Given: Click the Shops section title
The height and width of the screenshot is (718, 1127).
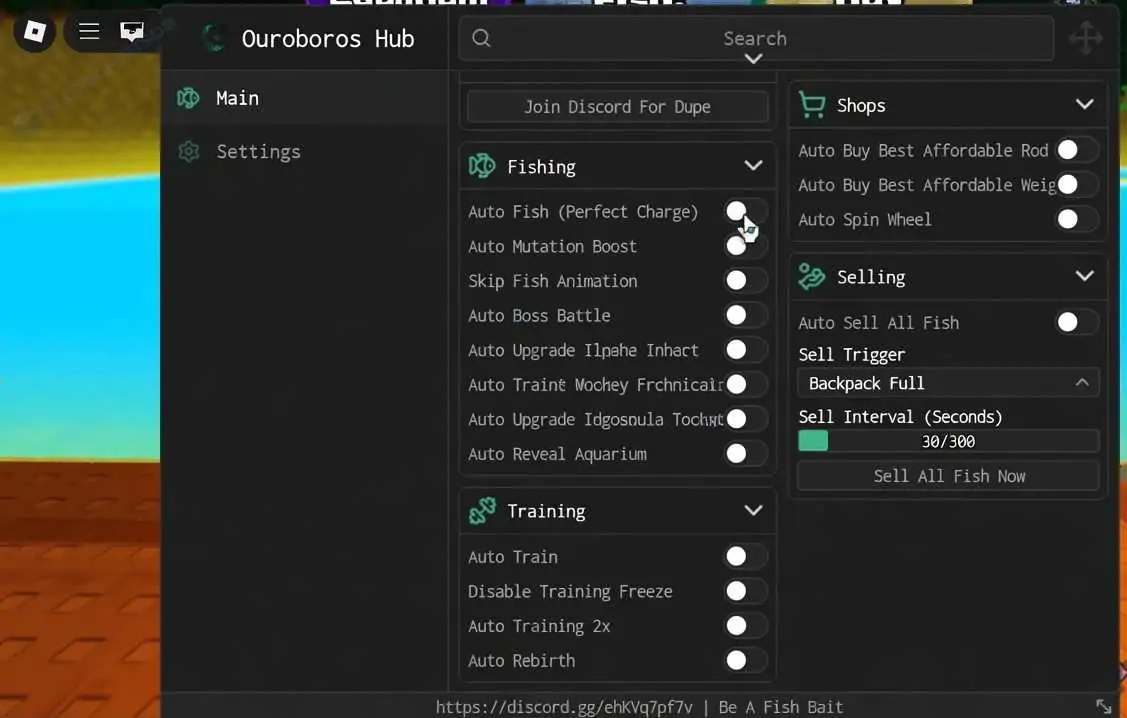Looking at the screenshot, I should tap(861, 106).
